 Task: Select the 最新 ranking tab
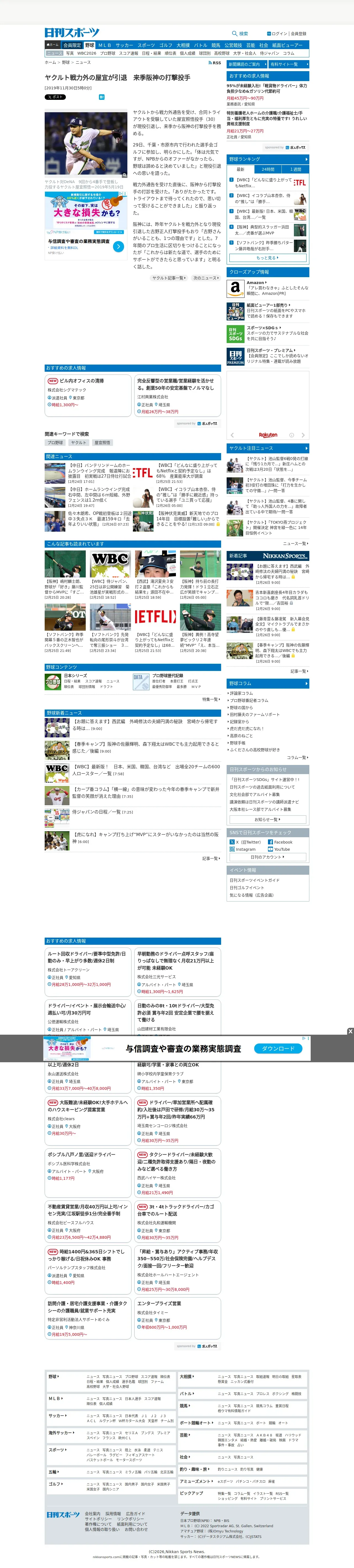[x=241, y=169]
